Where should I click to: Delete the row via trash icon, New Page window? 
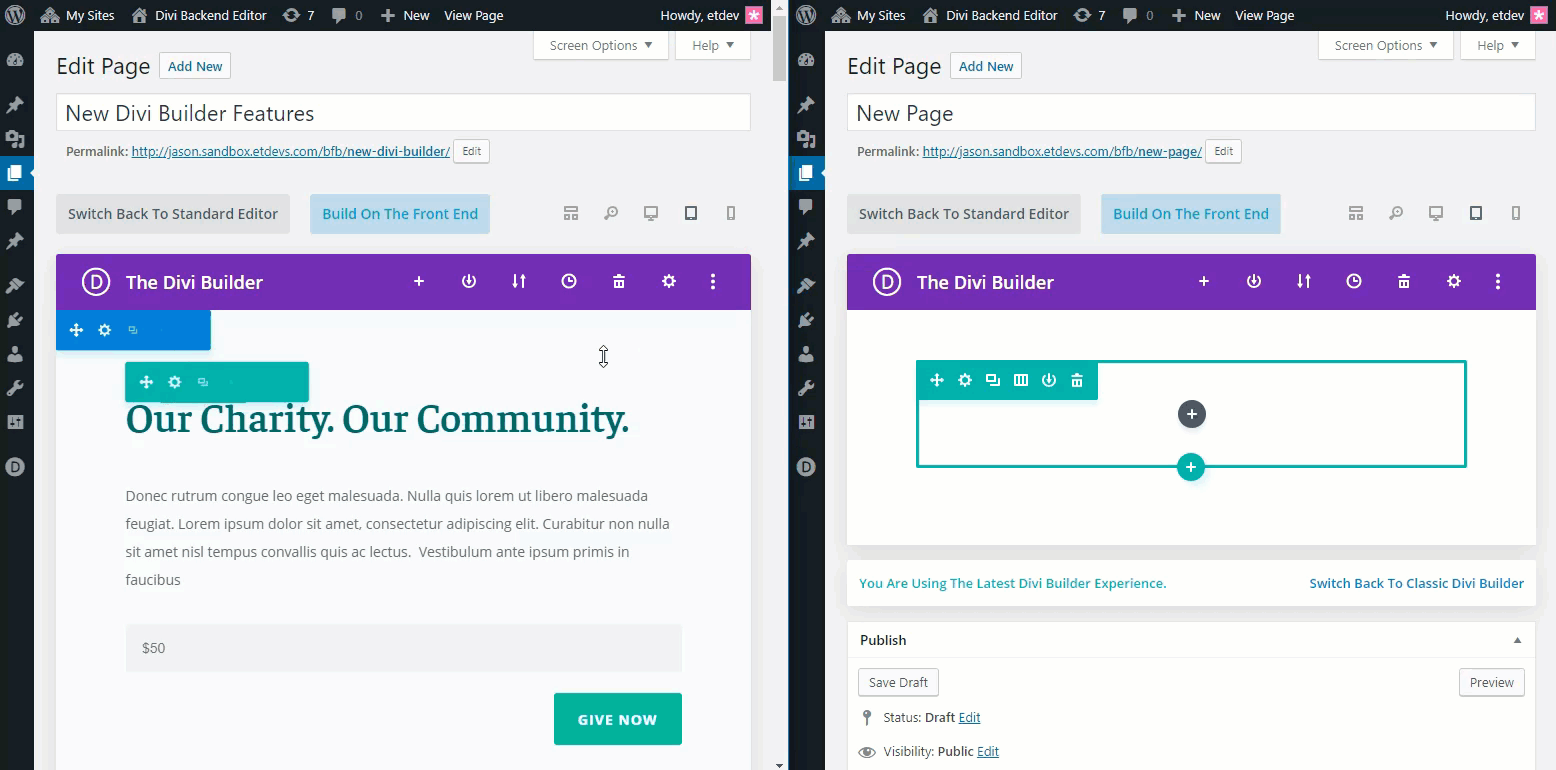tap(1077, 380)
